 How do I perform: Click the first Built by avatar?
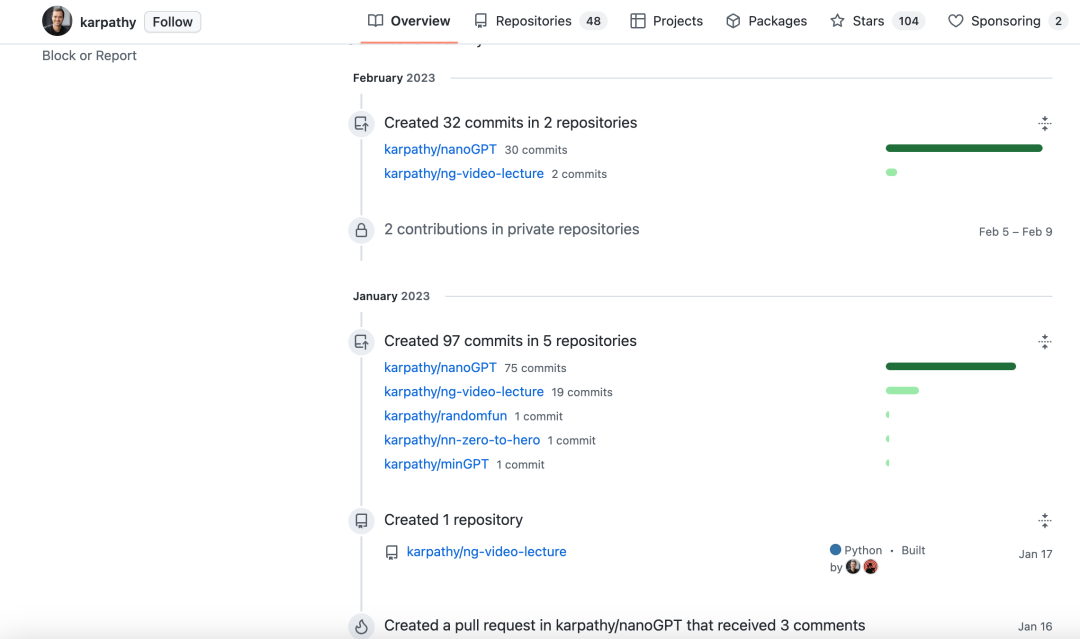853,567
